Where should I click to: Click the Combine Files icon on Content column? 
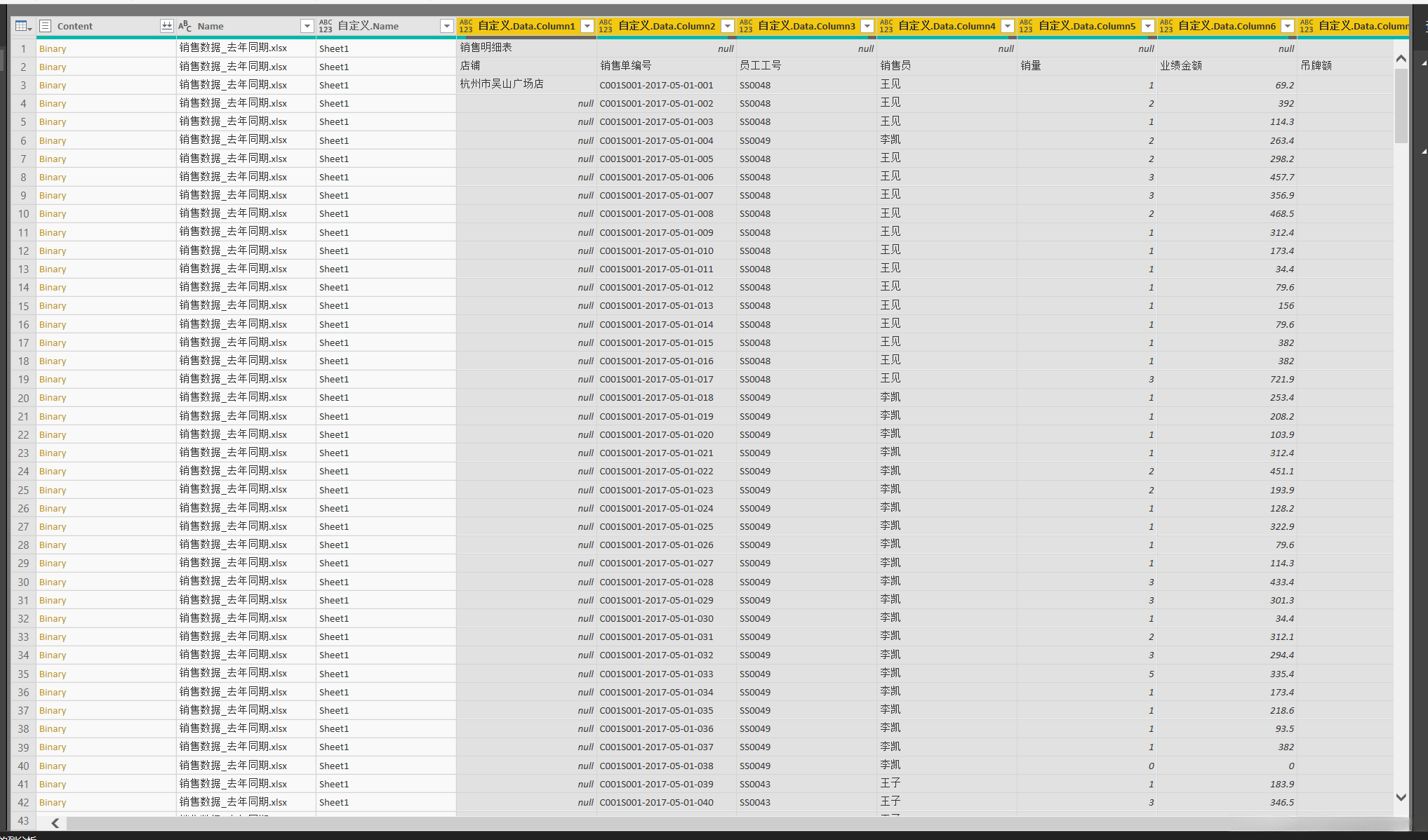166,26
